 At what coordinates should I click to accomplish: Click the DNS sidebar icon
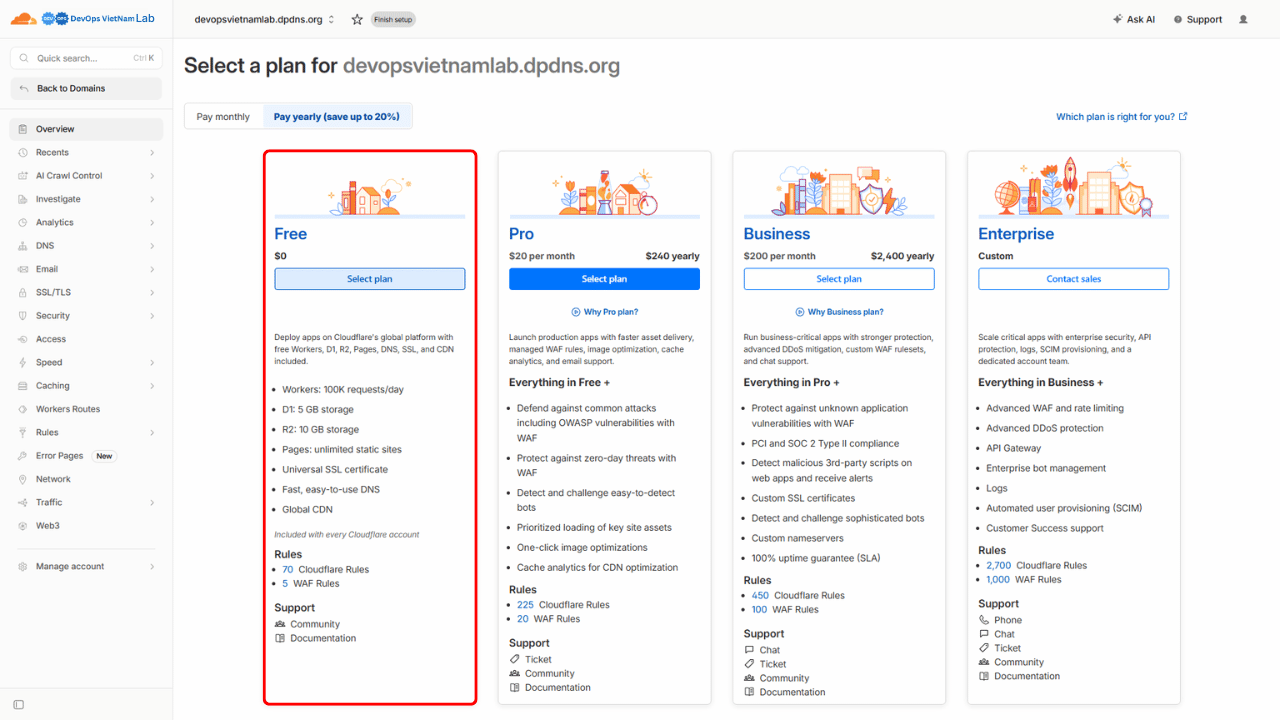24,246
